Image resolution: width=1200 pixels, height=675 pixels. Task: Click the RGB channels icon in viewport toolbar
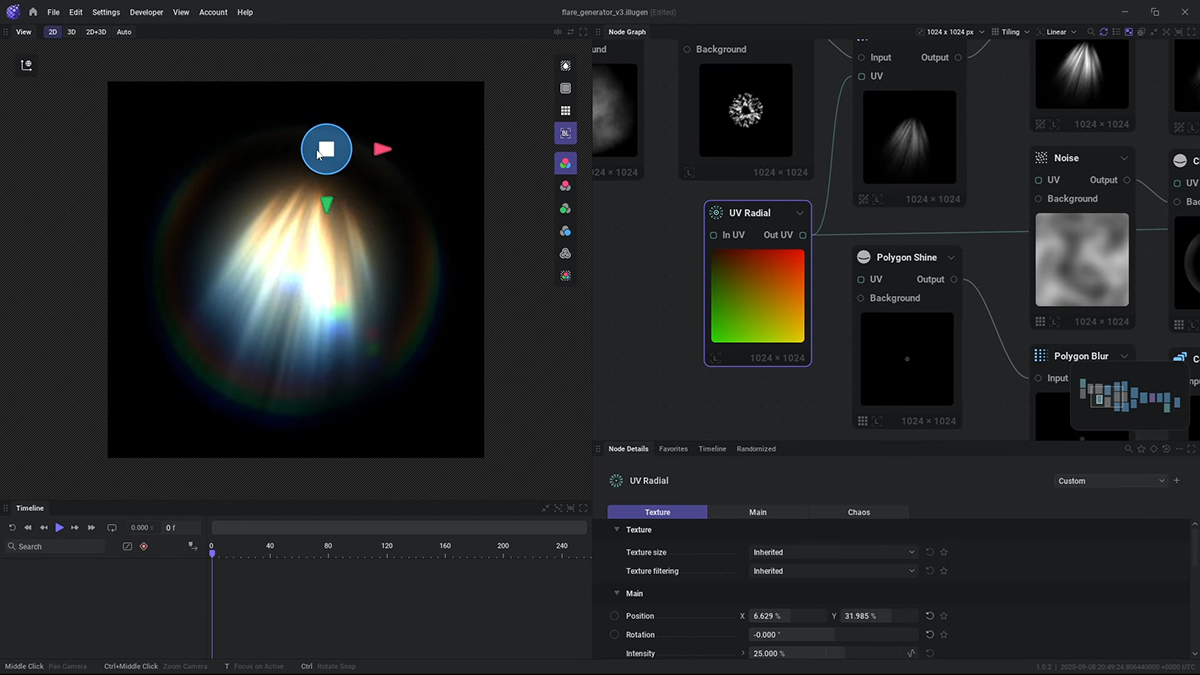coord(565,163)
